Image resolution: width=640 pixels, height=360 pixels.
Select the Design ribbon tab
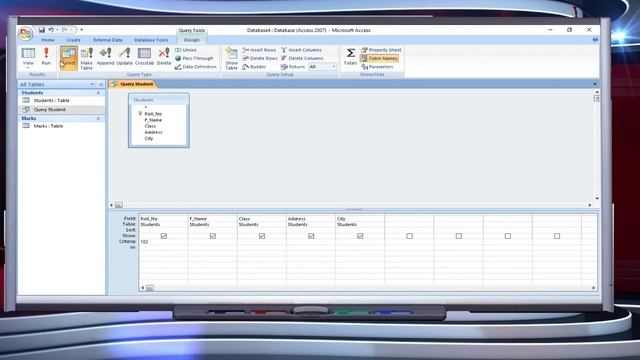click(191, 40)
